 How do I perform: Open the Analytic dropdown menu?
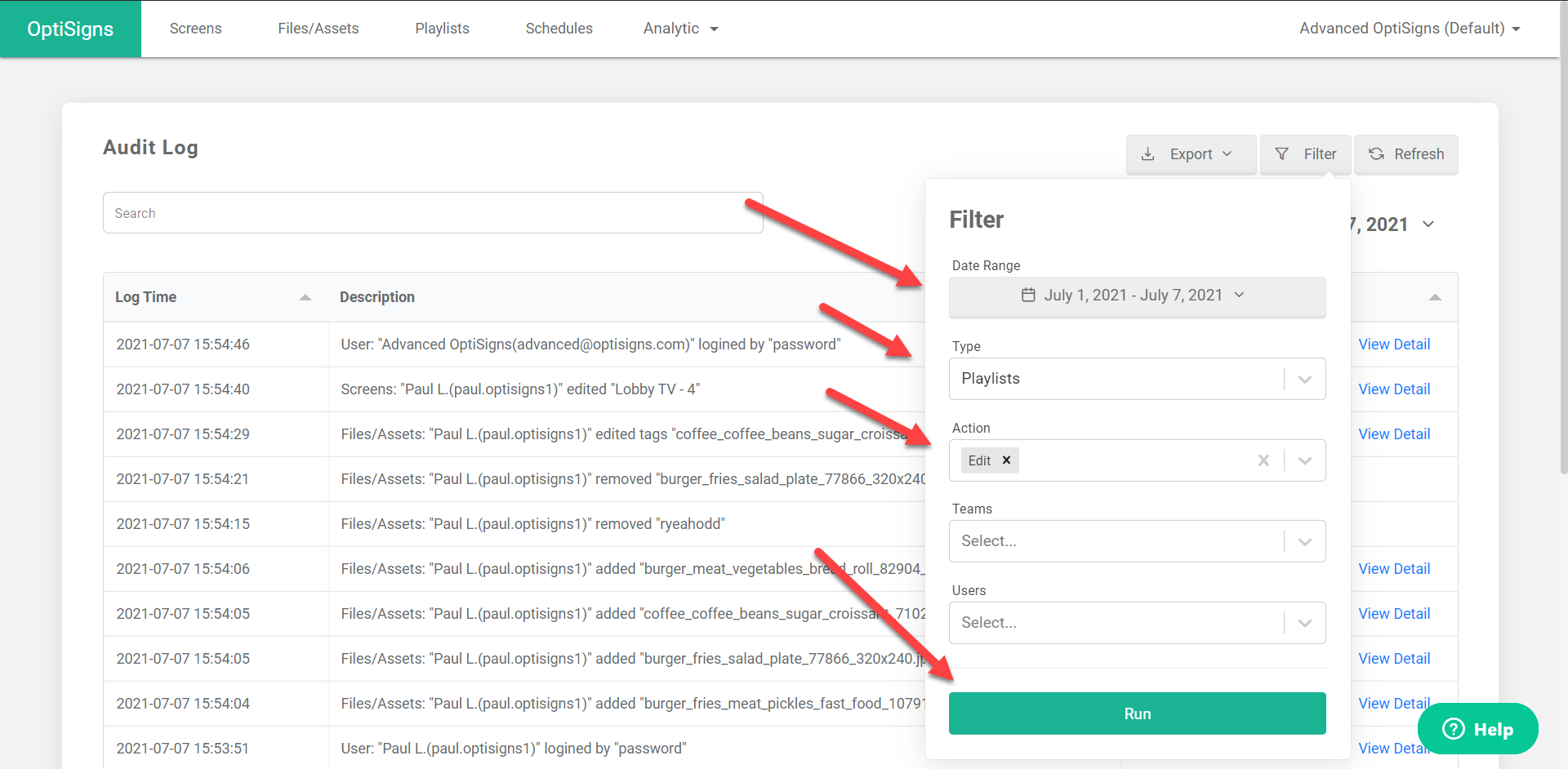tap(679, 29)
